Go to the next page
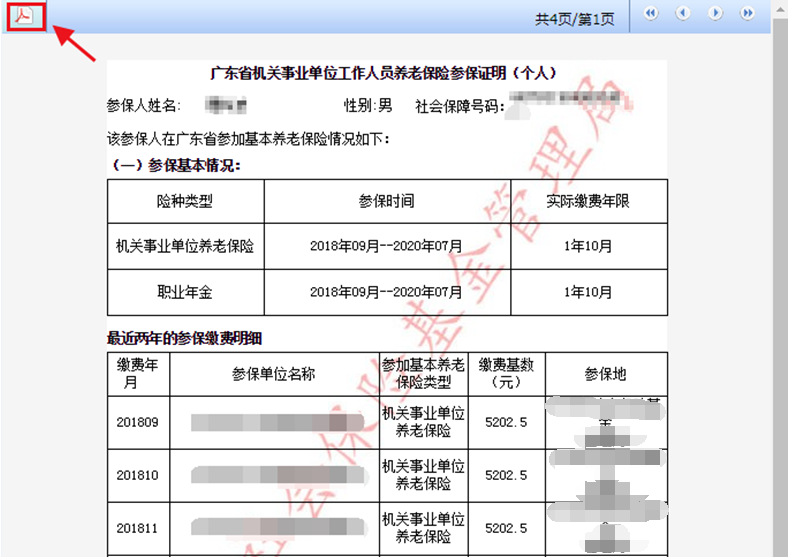 [715, 14]
